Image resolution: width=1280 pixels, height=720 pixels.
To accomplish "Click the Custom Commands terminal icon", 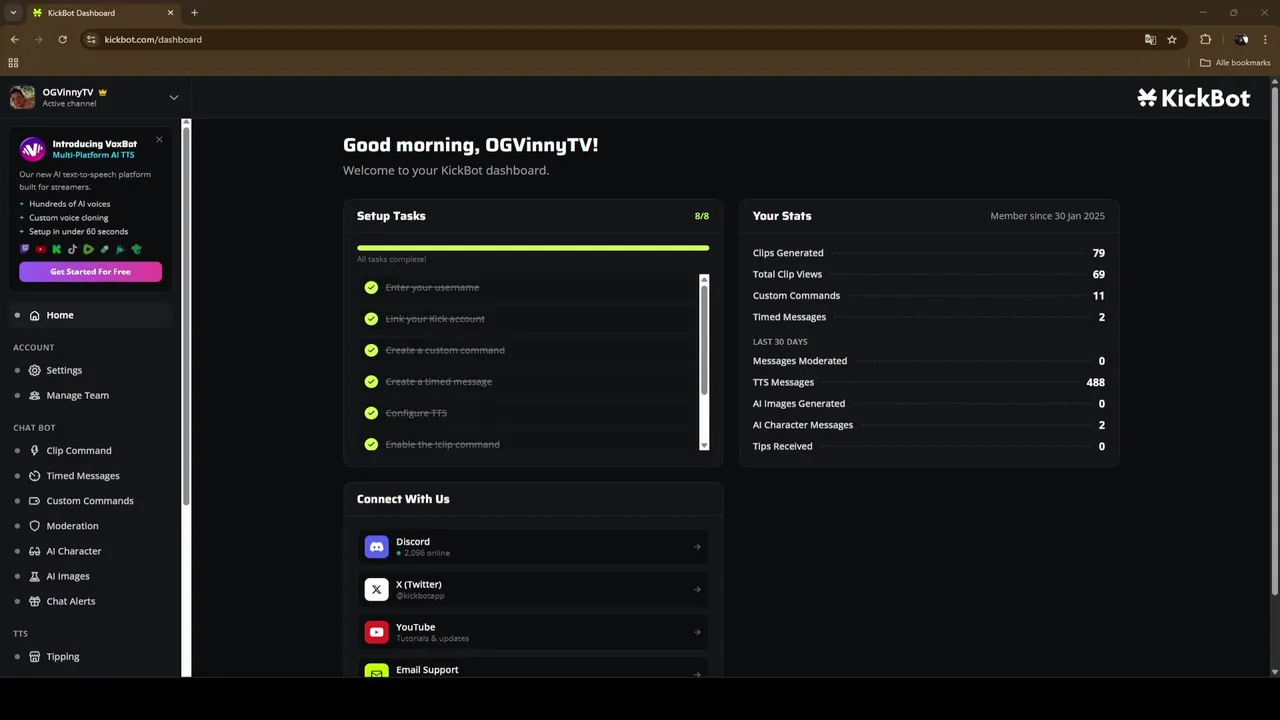I will click(x=35, y=501).
